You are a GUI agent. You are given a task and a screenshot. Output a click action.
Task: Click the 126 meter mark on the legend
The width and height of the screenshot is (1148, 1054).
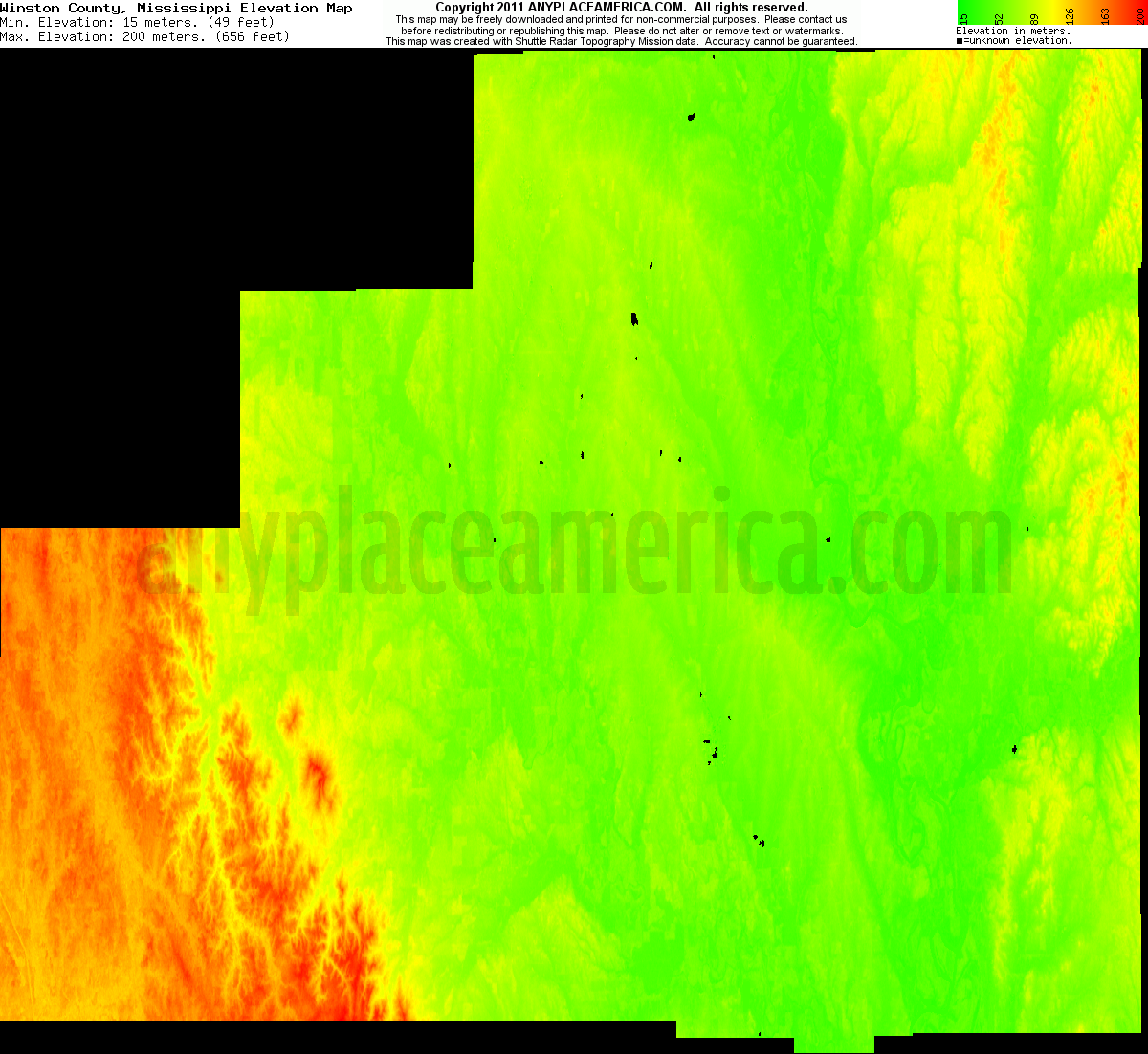coord(1069,15)
